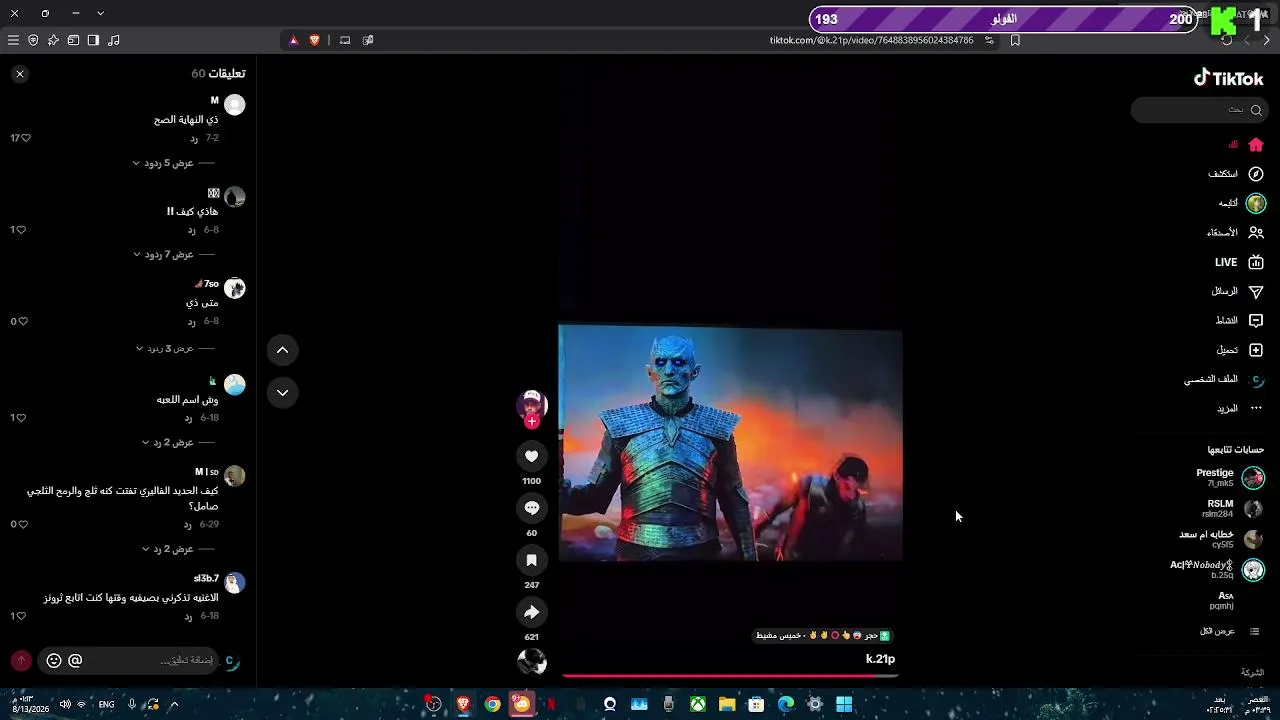1280x720 pixels.
Task: Like the comment "متى ذي"
Action: tap(22, 322)
